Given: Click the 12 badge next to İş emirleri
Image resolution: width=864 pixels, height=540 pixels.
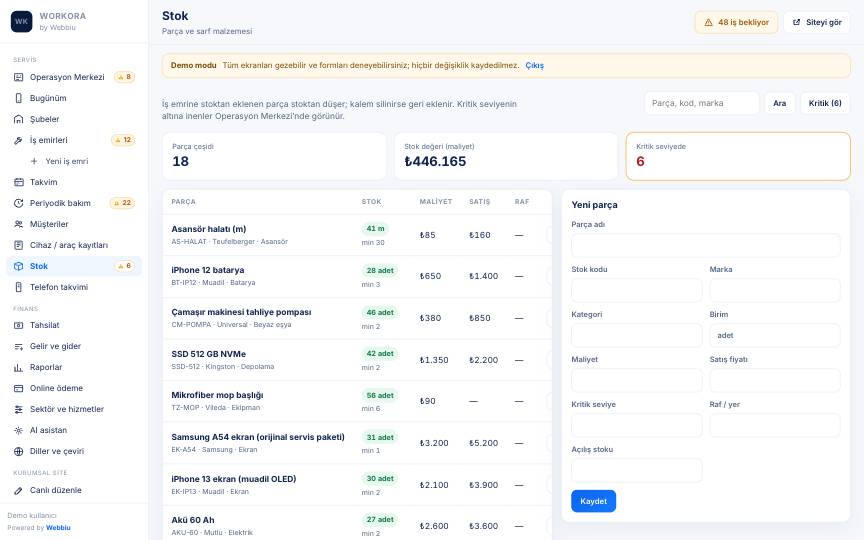Looking at the screenshot, I should (x=123, y=140).
